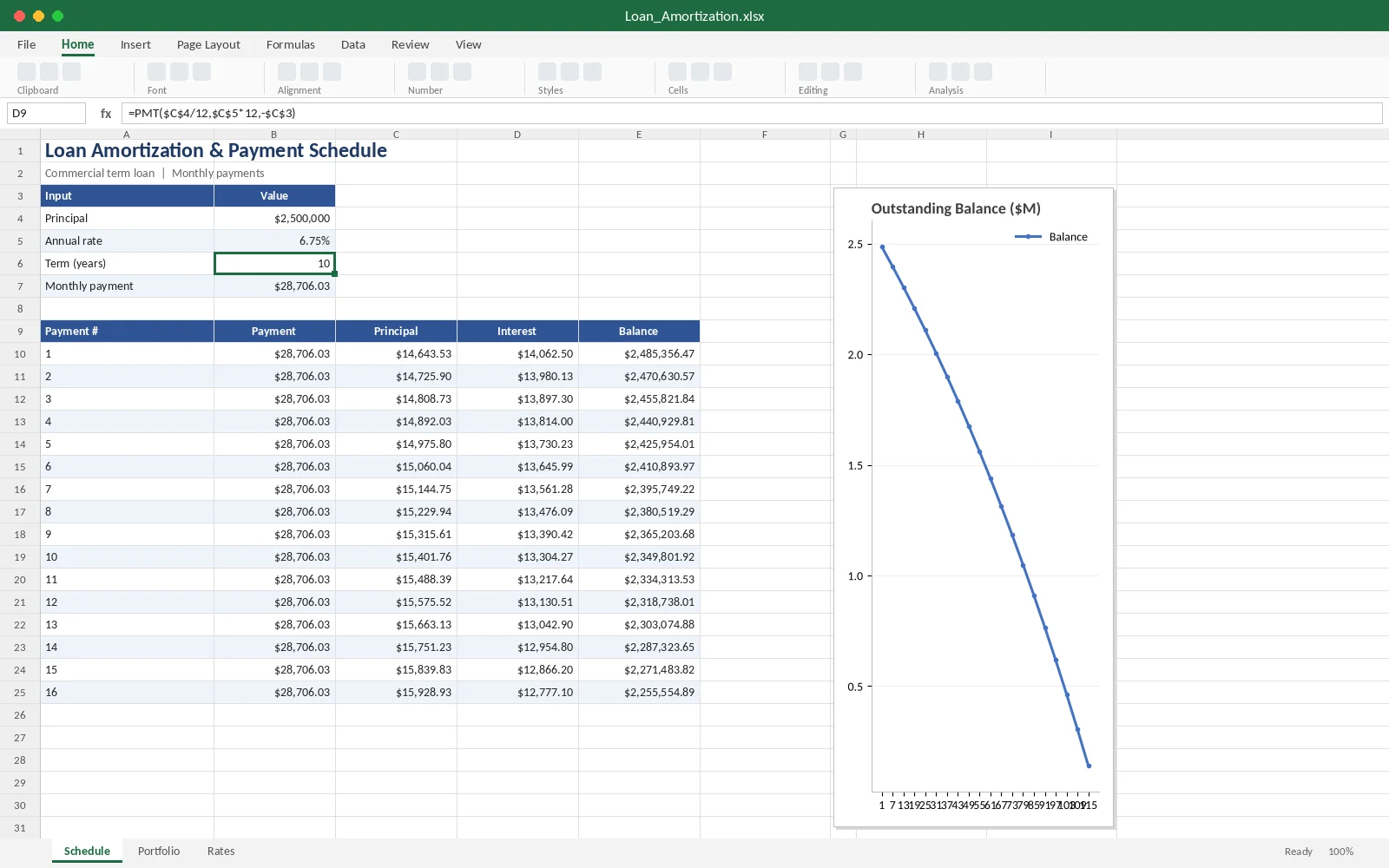Click last icon in Editing group
This screenshot has width=1389, height=868.
pos(853,72)
